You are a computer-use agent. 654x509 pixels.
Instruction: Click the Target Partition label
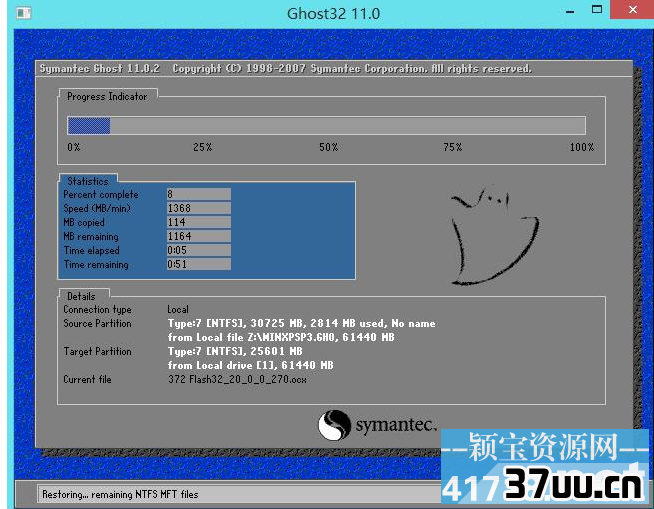coord(97,351)
